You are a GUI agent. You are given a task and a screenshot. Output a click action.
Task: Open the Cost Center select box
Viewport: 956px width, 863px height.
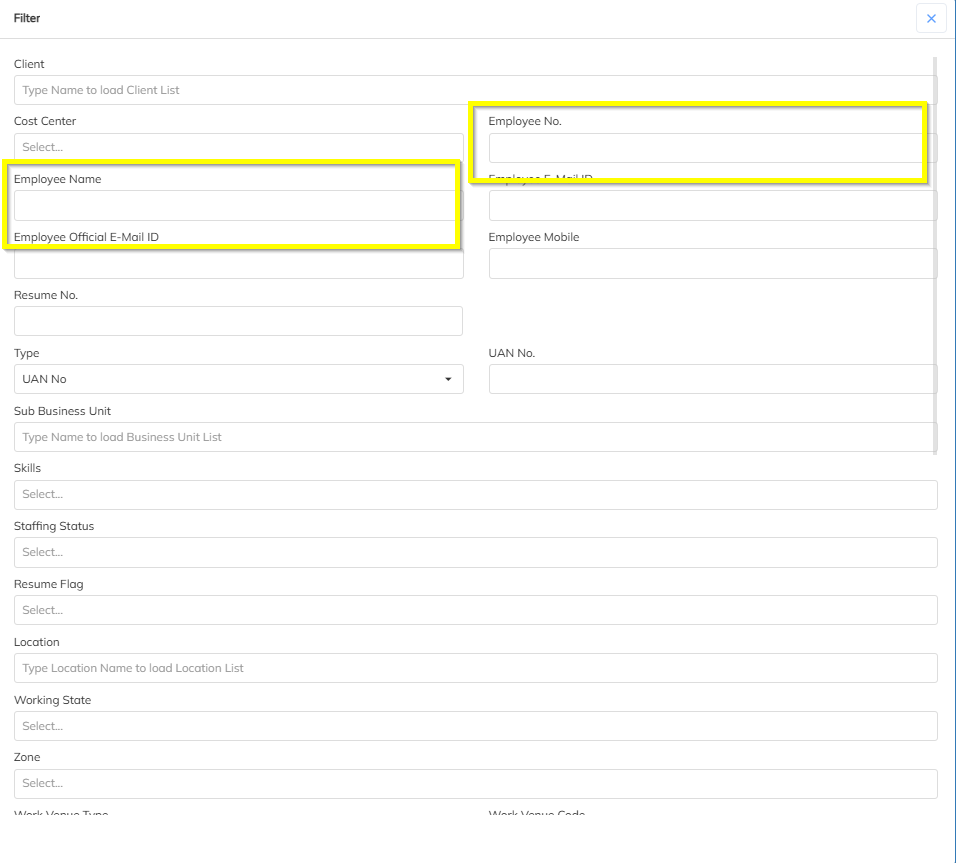tap(238, 147)
